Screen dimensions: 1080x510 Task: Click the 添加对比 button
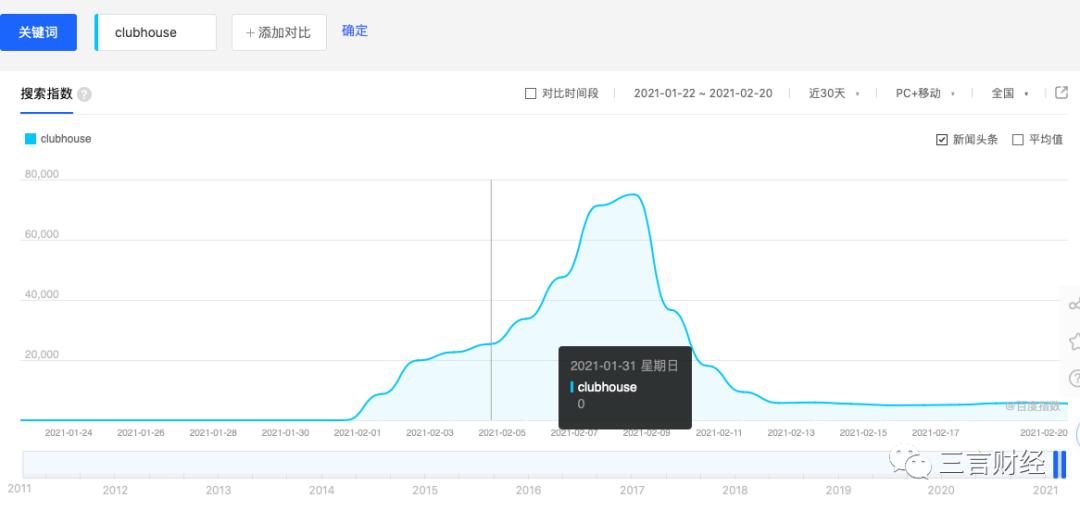click(x=278, y=32)
